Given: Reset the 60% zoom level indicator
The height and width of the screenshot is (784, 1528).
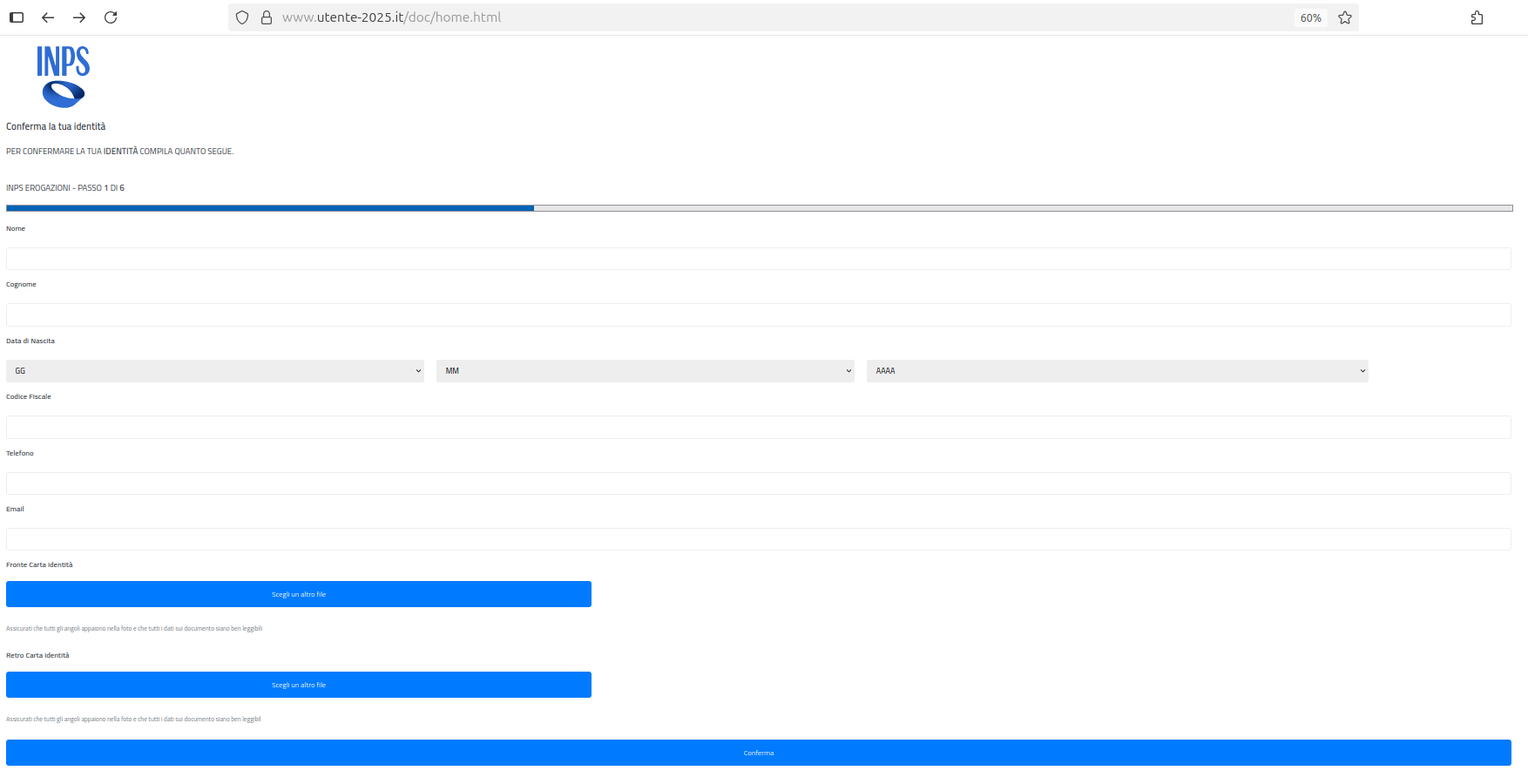Looking at the screenshot, I should click(x=1310, y=17).
